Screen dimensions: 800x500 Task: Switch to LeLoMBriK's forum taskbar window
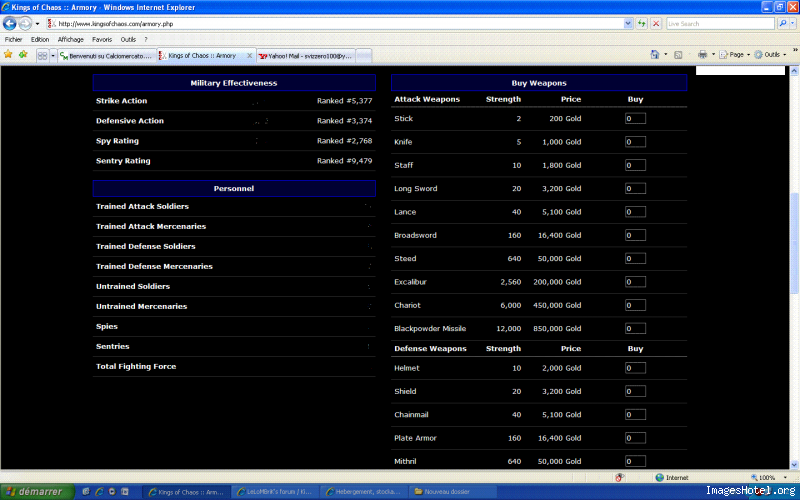pos(276,492)
